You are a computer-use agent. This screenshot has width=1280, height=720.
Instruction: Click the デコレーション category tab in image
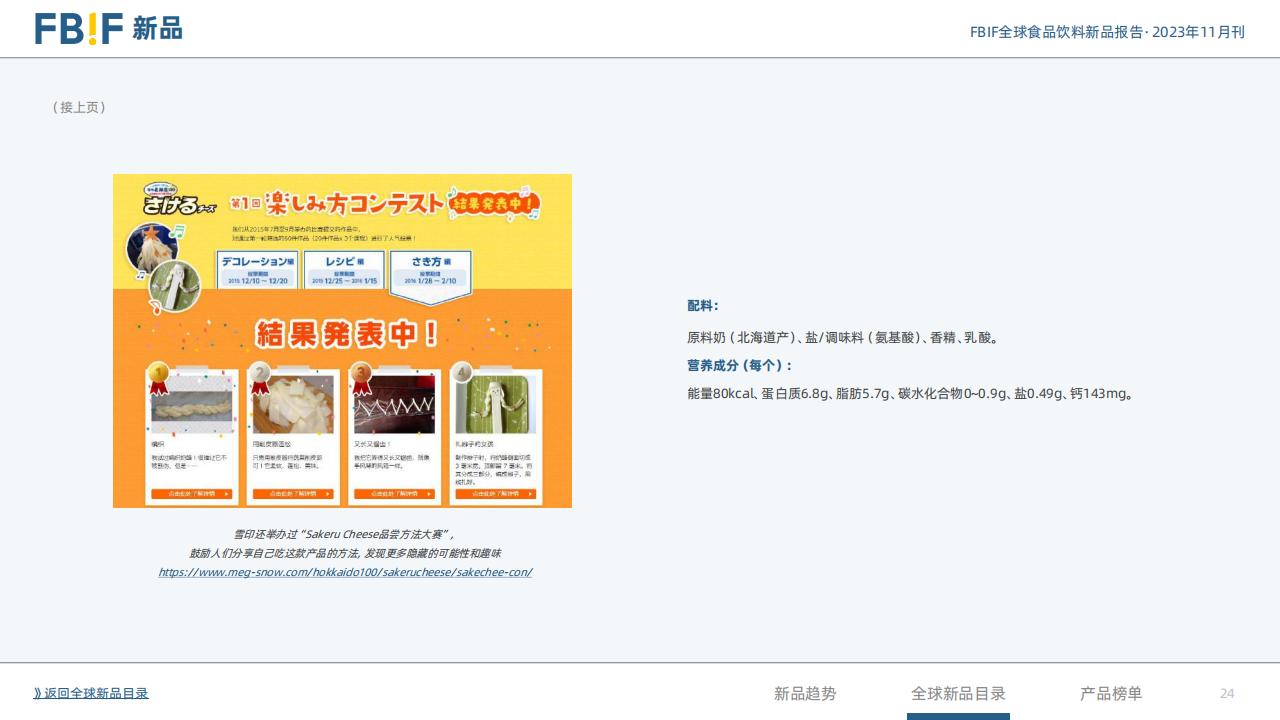(x=257, y=270)
